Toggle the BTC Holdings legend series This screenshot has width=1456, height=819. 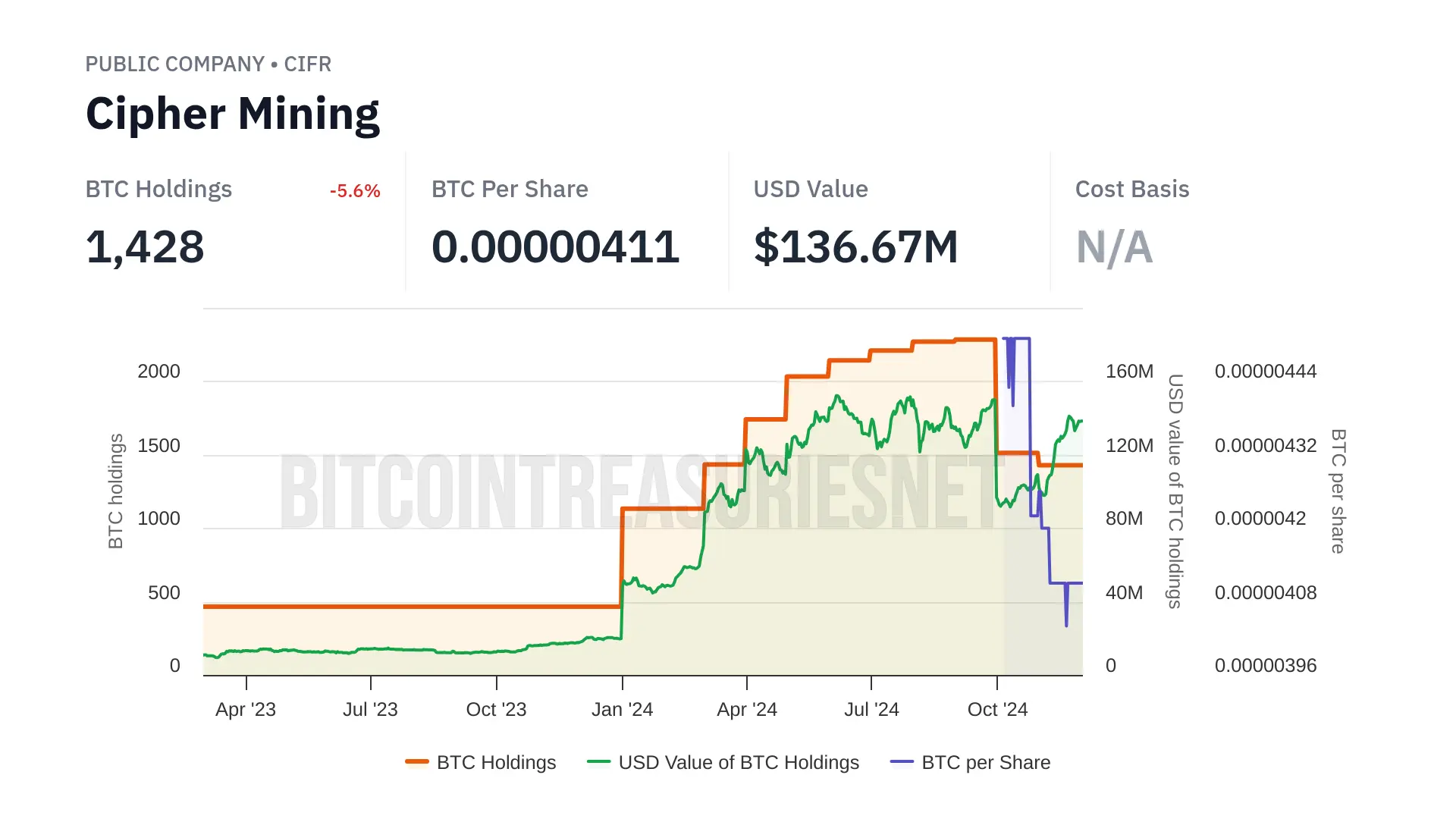coord(496,762)
